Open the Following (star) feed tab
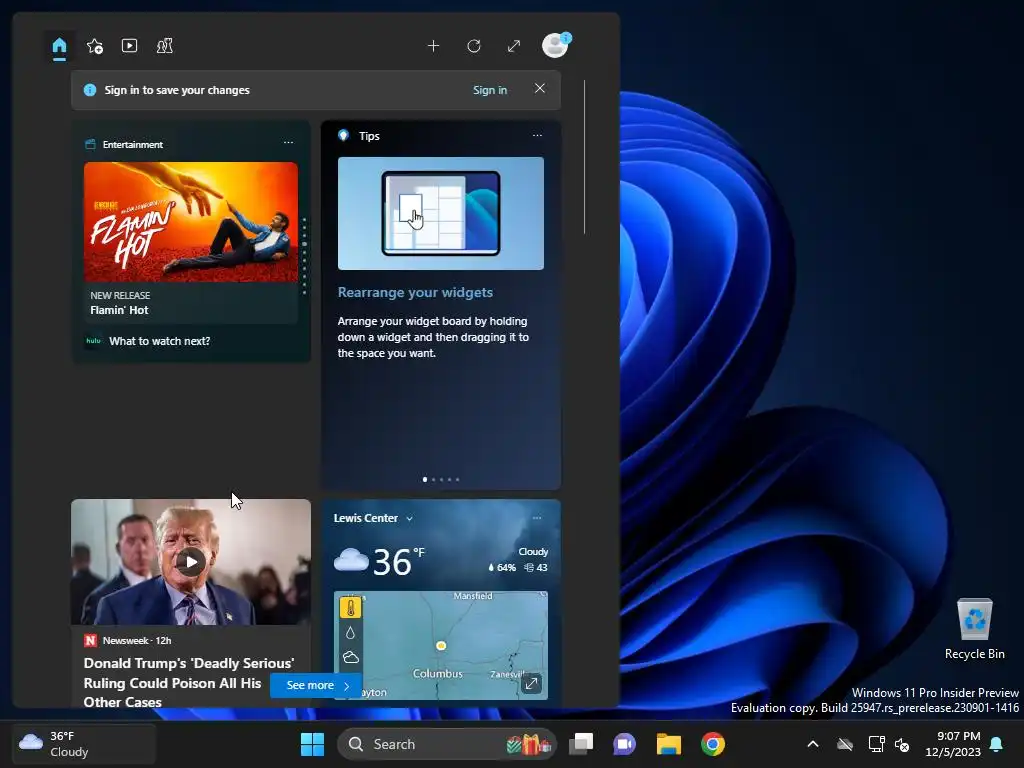Viewport: 1024px width, 768px height. click(95, 46)
